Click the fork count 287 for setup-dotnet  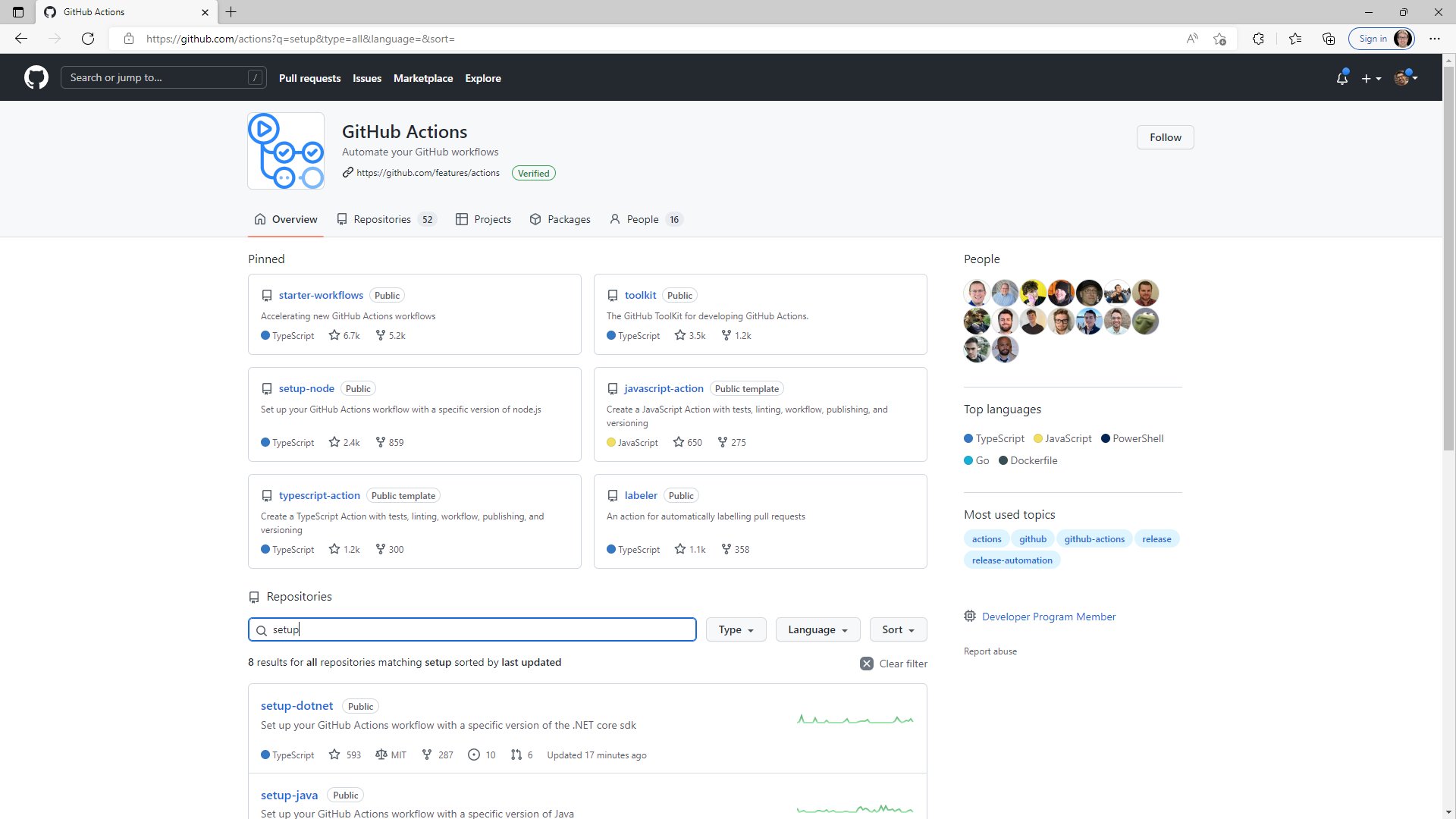[x=438, y=755]
